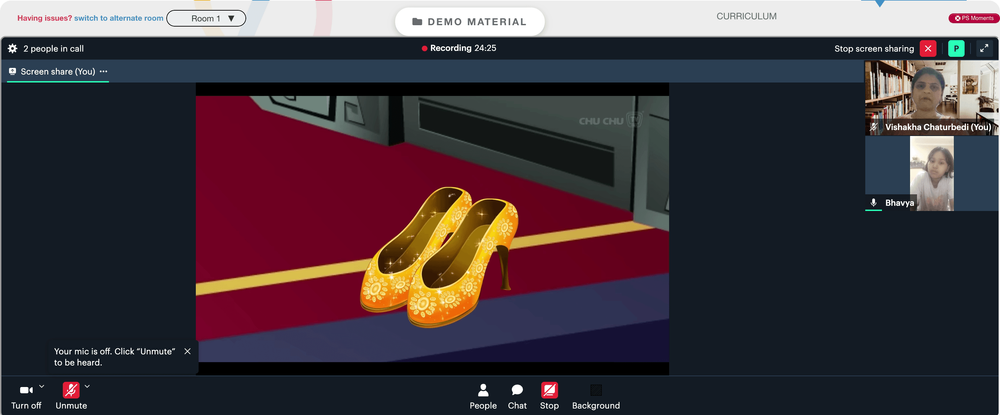Dismiss the mic is off notification
The image size is (1000, 415).
pos(188,351)
